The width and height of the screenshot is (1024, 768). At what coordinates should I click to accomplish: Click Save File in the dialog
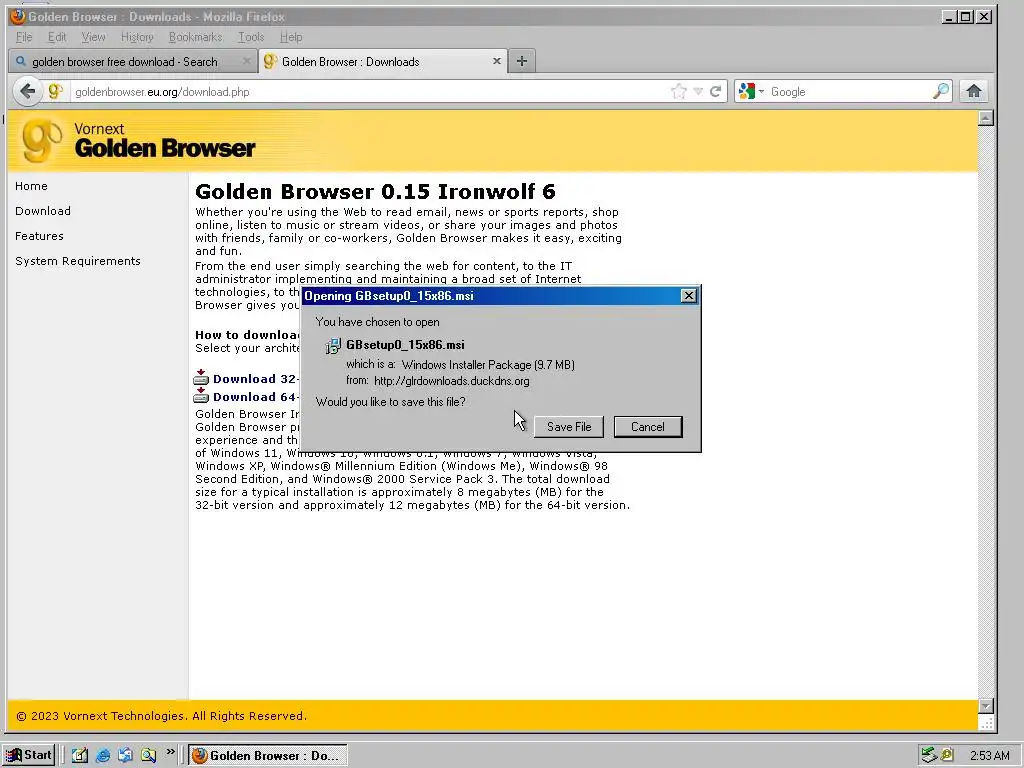point(569,426)
